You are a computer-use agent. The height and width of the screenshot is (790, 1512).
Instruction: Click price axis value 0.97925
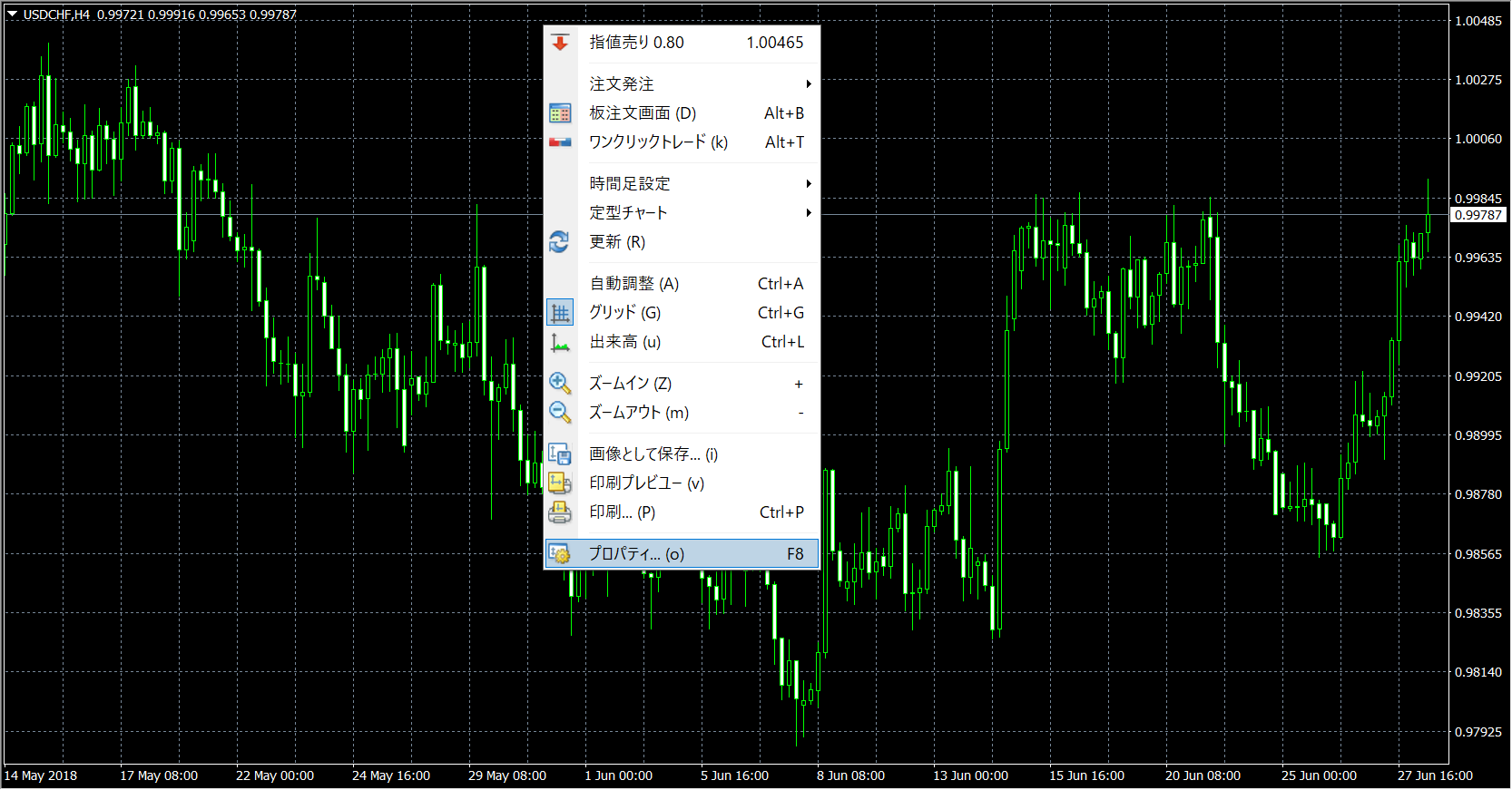1478,732
